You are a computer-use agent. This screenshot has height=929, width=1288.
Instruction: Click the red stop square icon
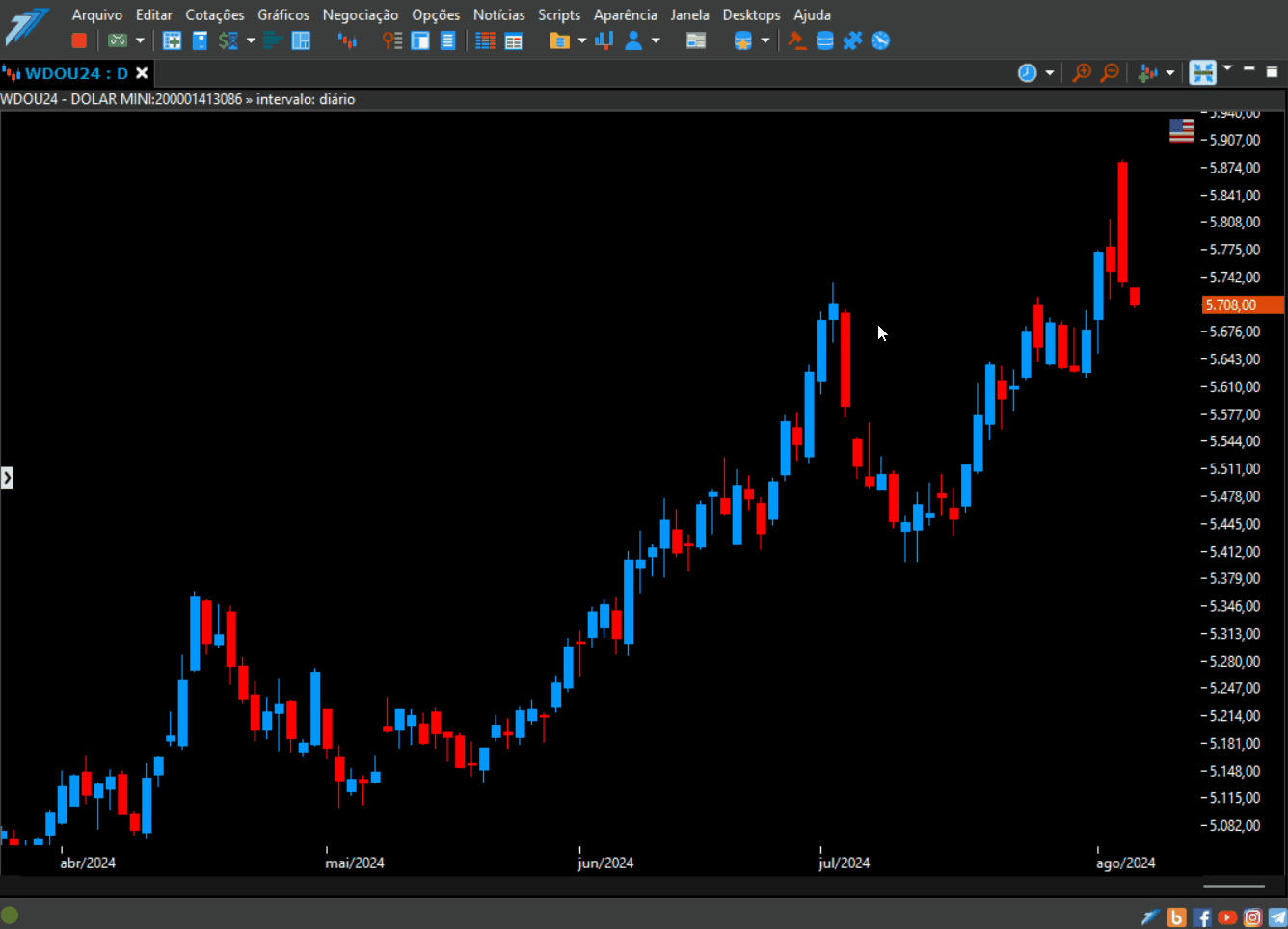79,40
